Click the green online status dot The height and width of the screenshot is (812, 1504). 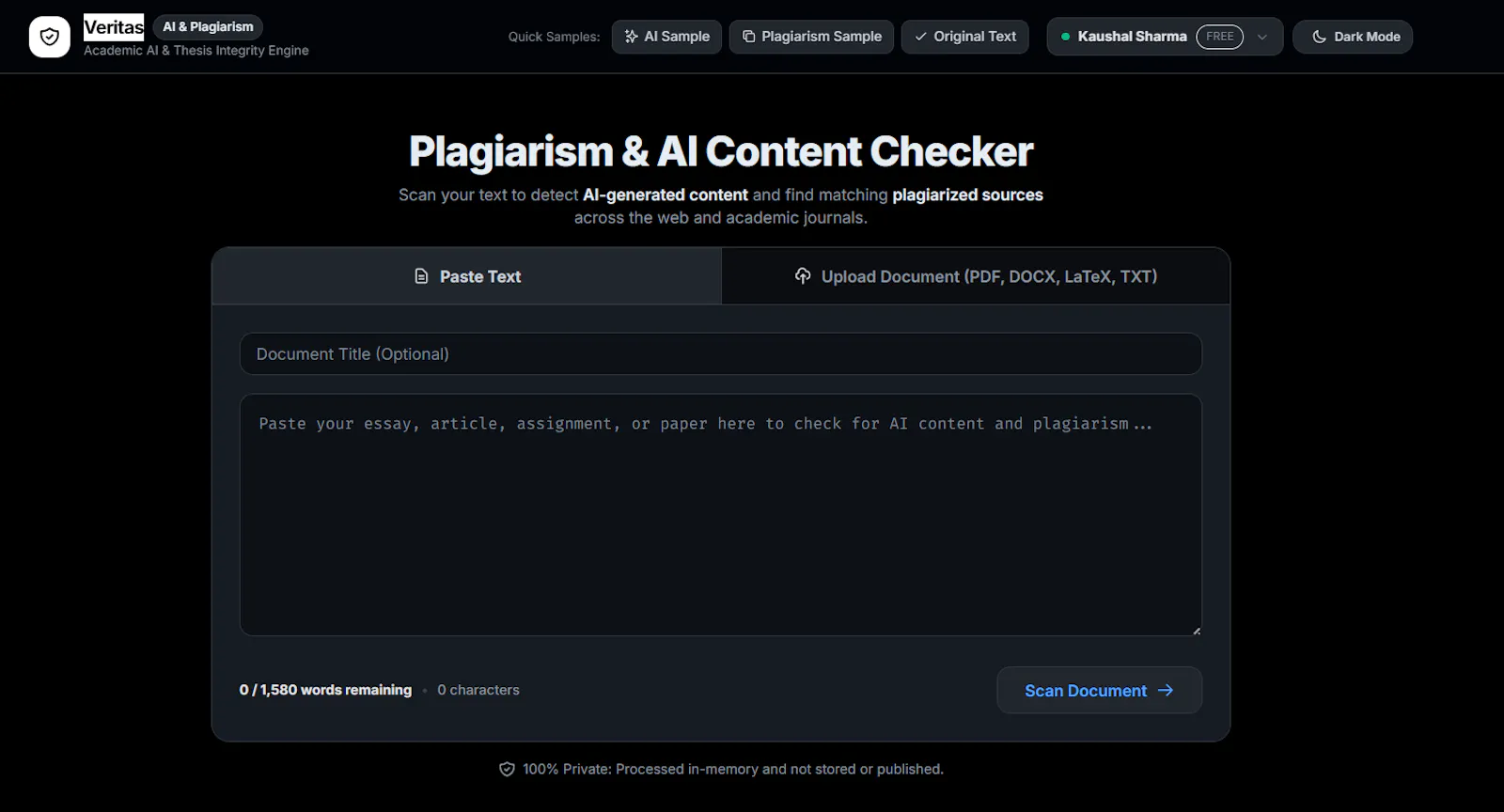pos(1065,37)
